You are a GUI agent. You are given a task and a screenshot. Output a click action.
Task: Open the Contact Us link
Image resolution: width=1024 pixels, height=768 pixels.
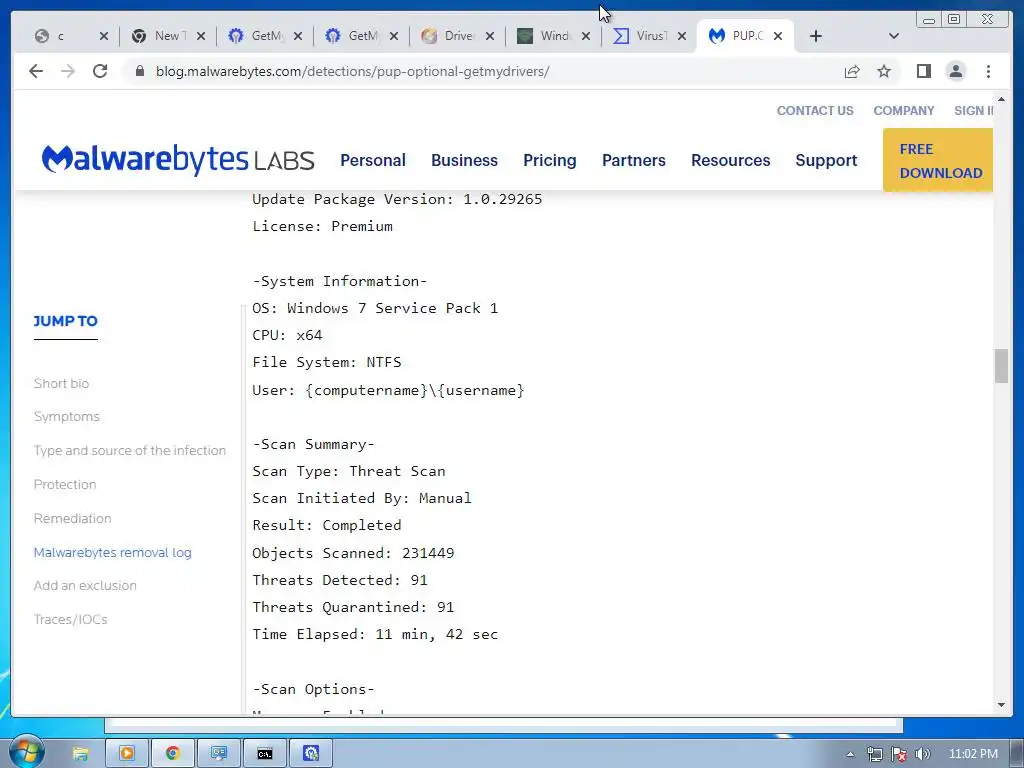pos(815,110)
